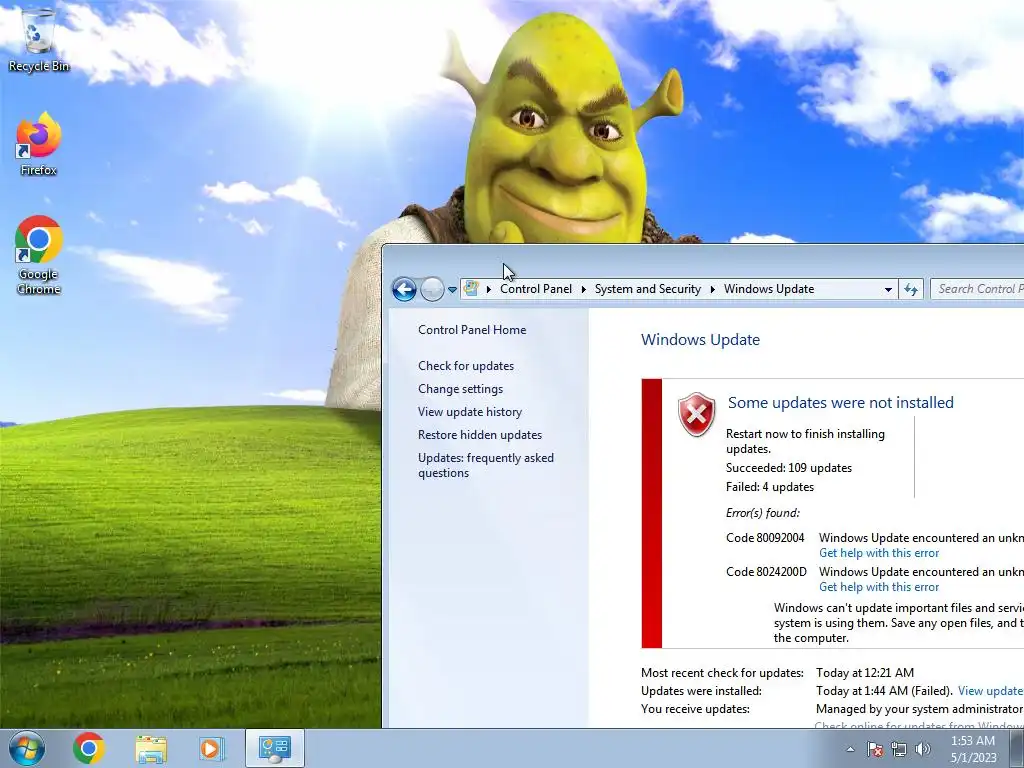This screenshot has height=768, width=1024.
Task: Get help for error Code 8024200D
Action: coord(879,587)
